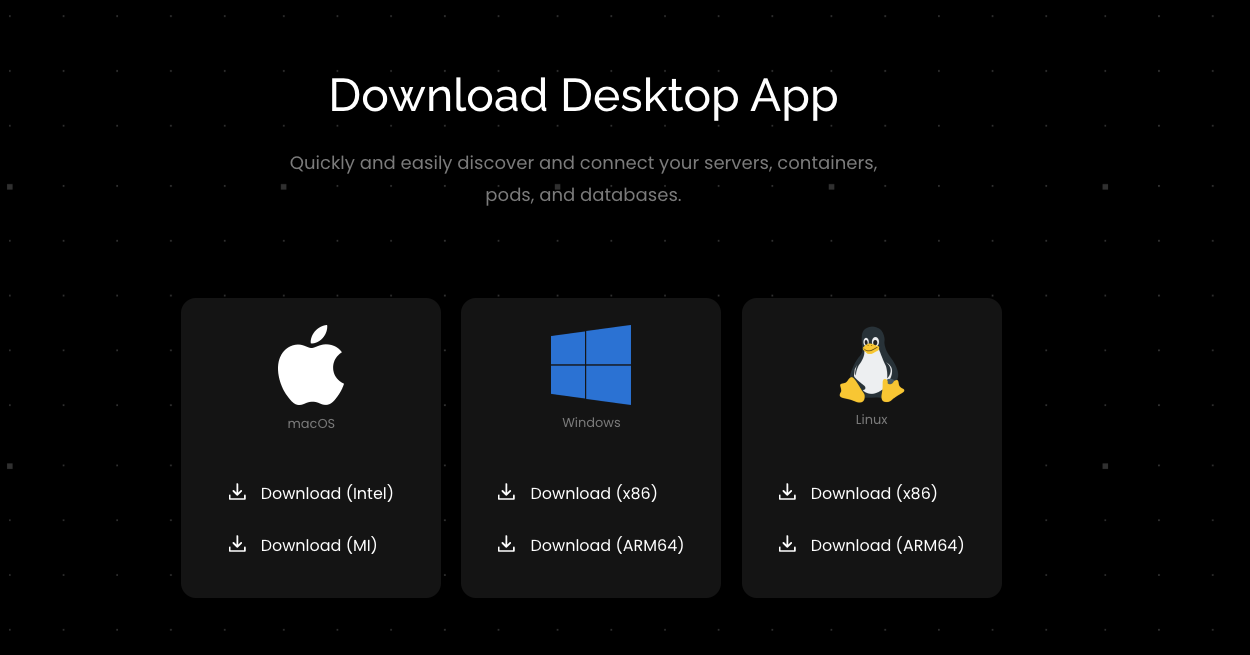This screenshot has width=1250, height=655.
Task: Download the Linux x86 build
Action: click(x=874, y=493)
